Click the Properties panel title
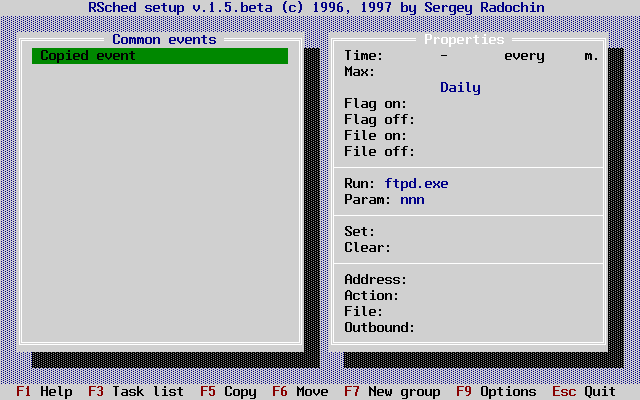The image size is (640, 400). click(x=464, y=40)
